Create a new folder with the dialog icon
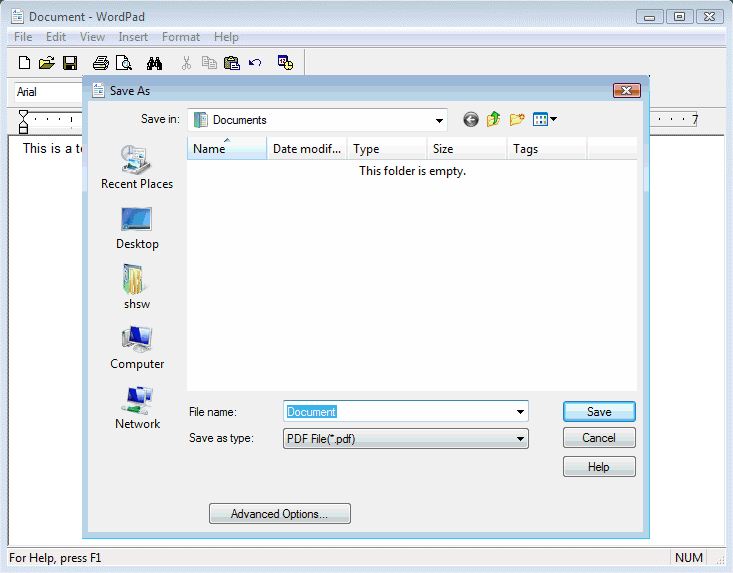Screen dimensions: 733x573 (x=517, y=119)
